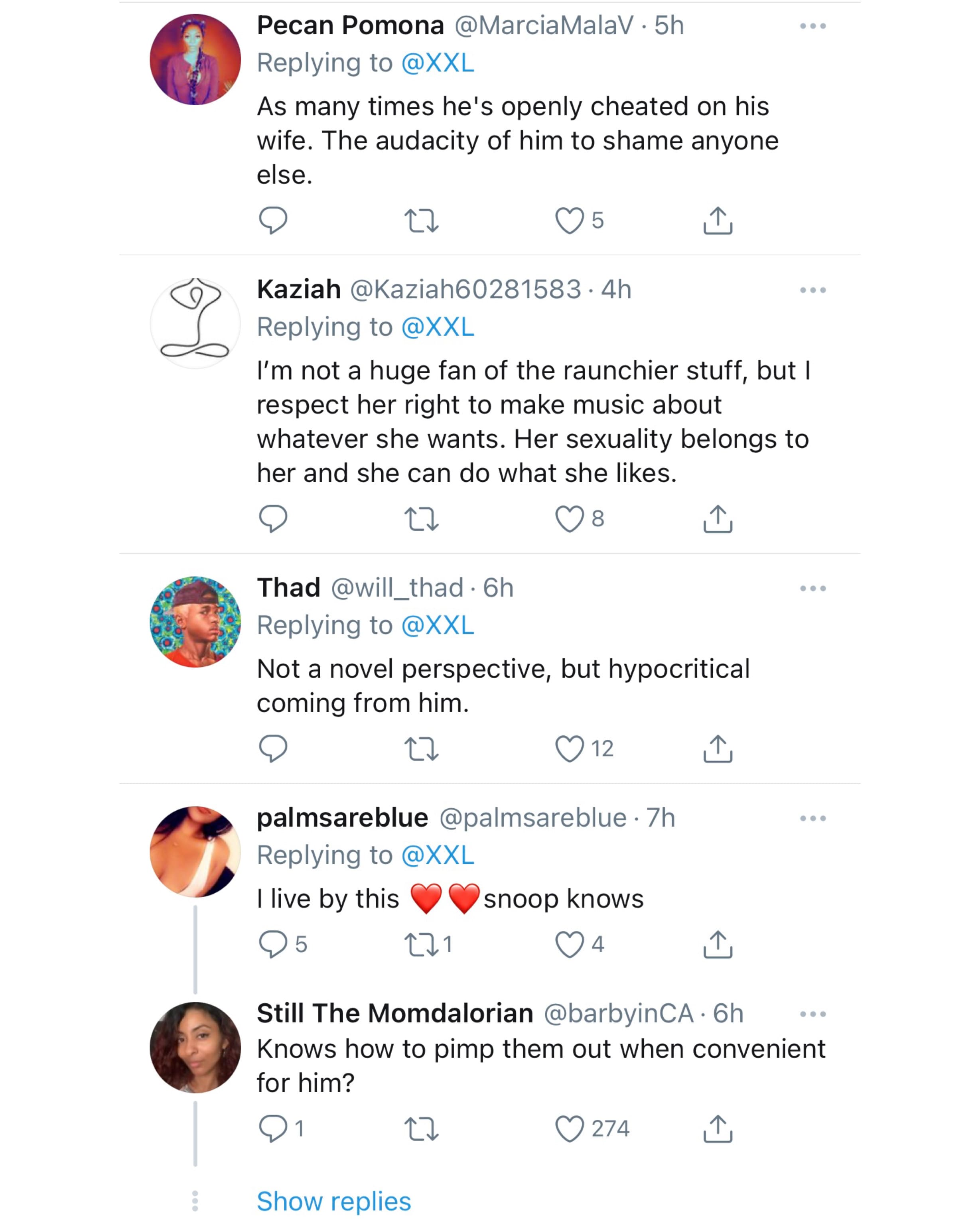Open the Still The Momdalorian profile name
The height and width of the screenshot is (1225, 980).
coord(395,1014)
